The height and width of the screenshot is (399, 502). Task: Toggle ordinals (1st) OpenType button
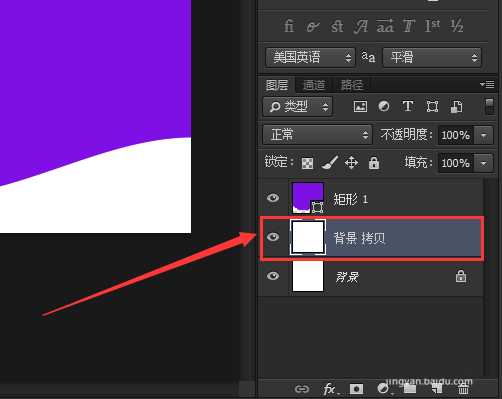pyautogui.click(x=432, y=26)
